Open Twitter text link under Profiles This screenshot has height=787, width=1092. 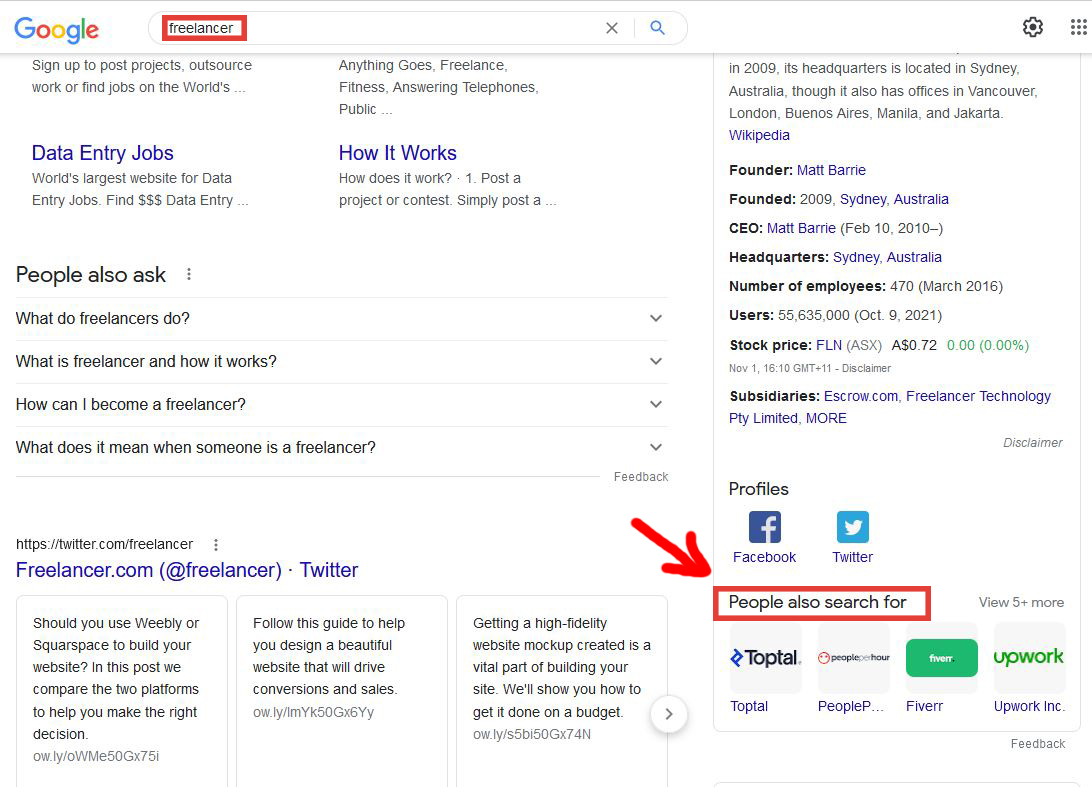tap(852, 557)
